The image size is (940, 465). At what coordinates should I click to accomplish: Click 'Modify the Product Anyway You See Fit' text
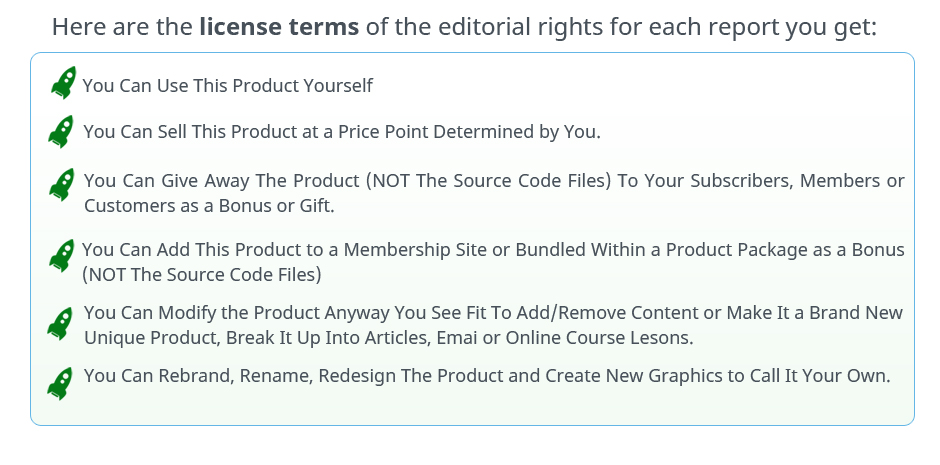(300, 313)
